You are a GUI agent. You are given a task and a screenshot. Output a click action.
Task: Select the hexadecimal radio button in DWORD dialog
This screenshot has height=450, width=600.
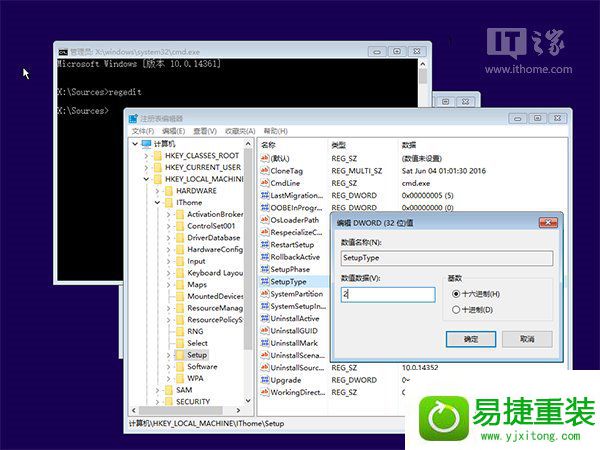click(x=455, y=294)
